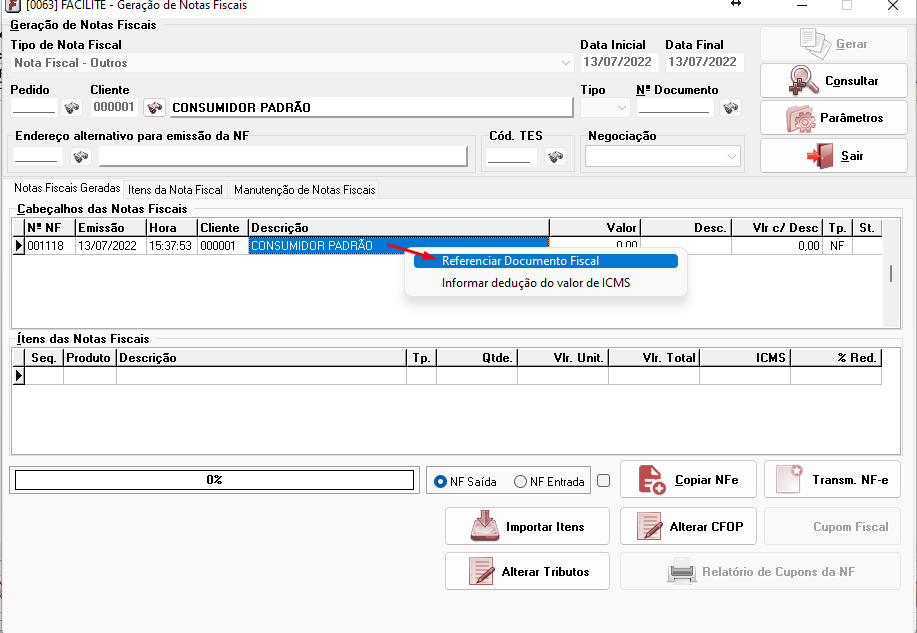This screenshot has height=633, width=917.
Task: Click cell 001118 in Nº NF column
Action: click(x=50, y=246)
